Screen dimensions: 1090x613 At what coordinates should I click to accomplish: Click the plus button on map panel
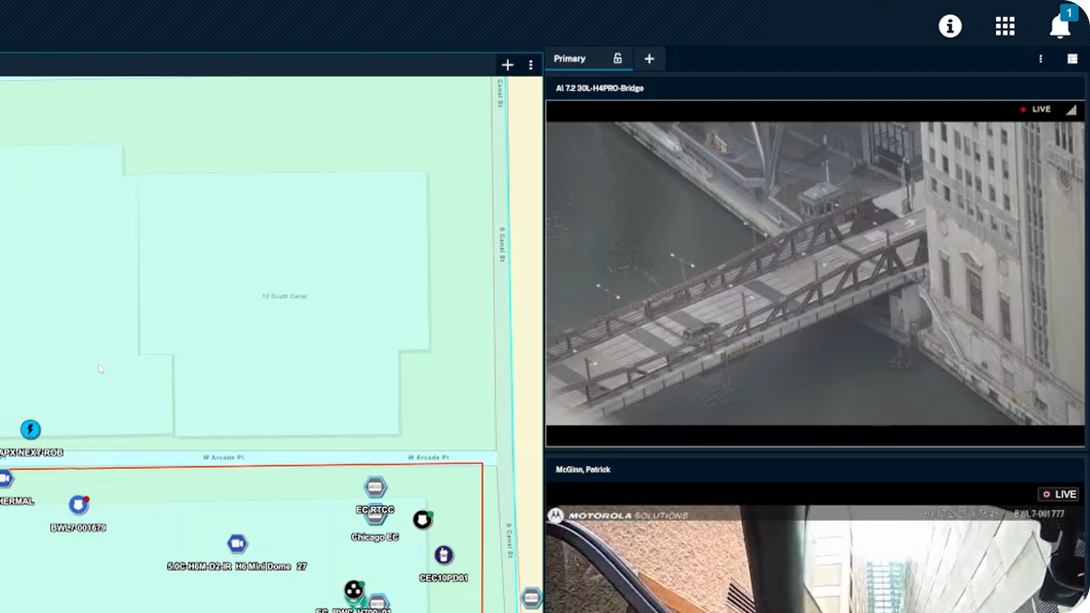click(507, 65)
